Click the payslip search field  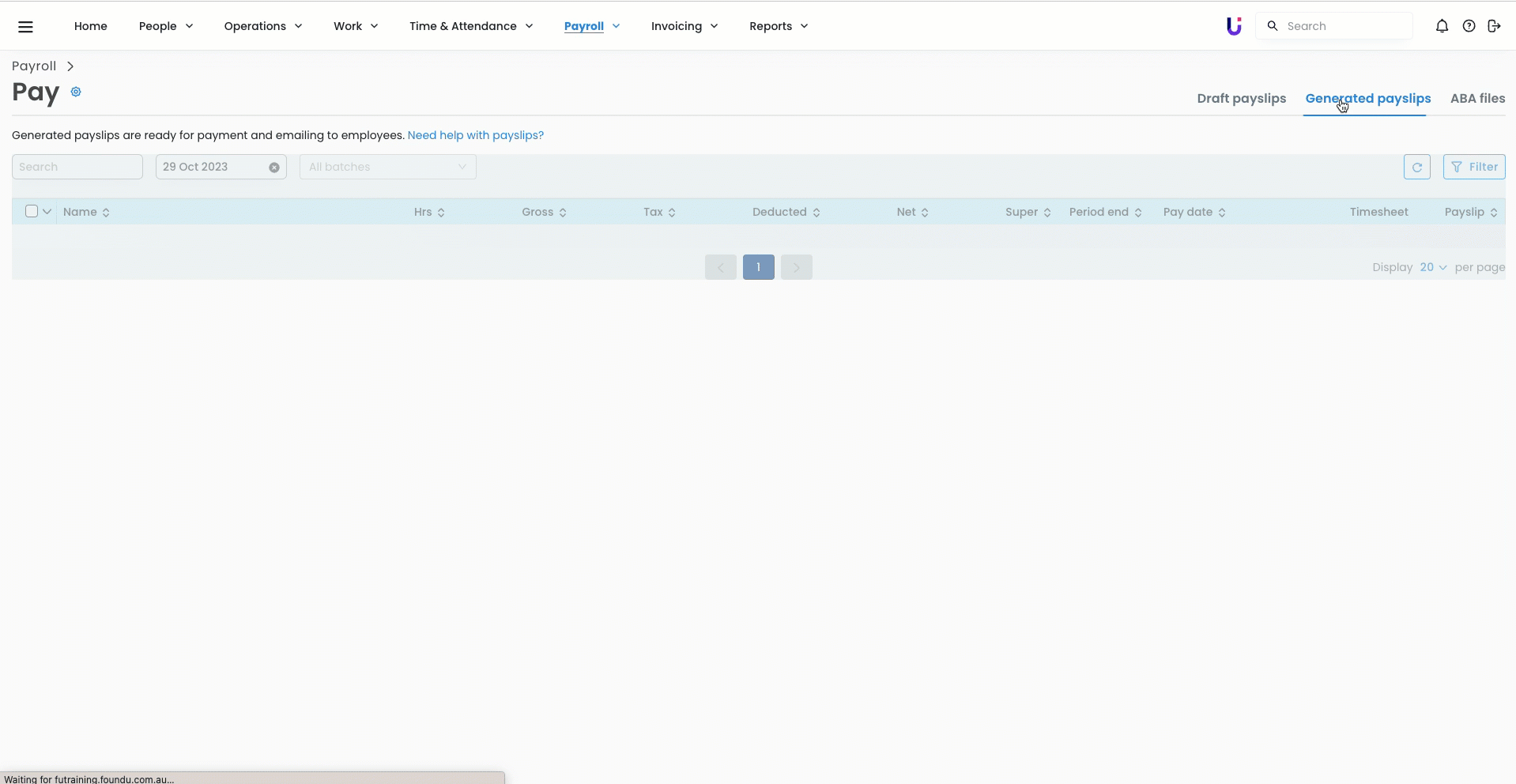tap(77, 167)
